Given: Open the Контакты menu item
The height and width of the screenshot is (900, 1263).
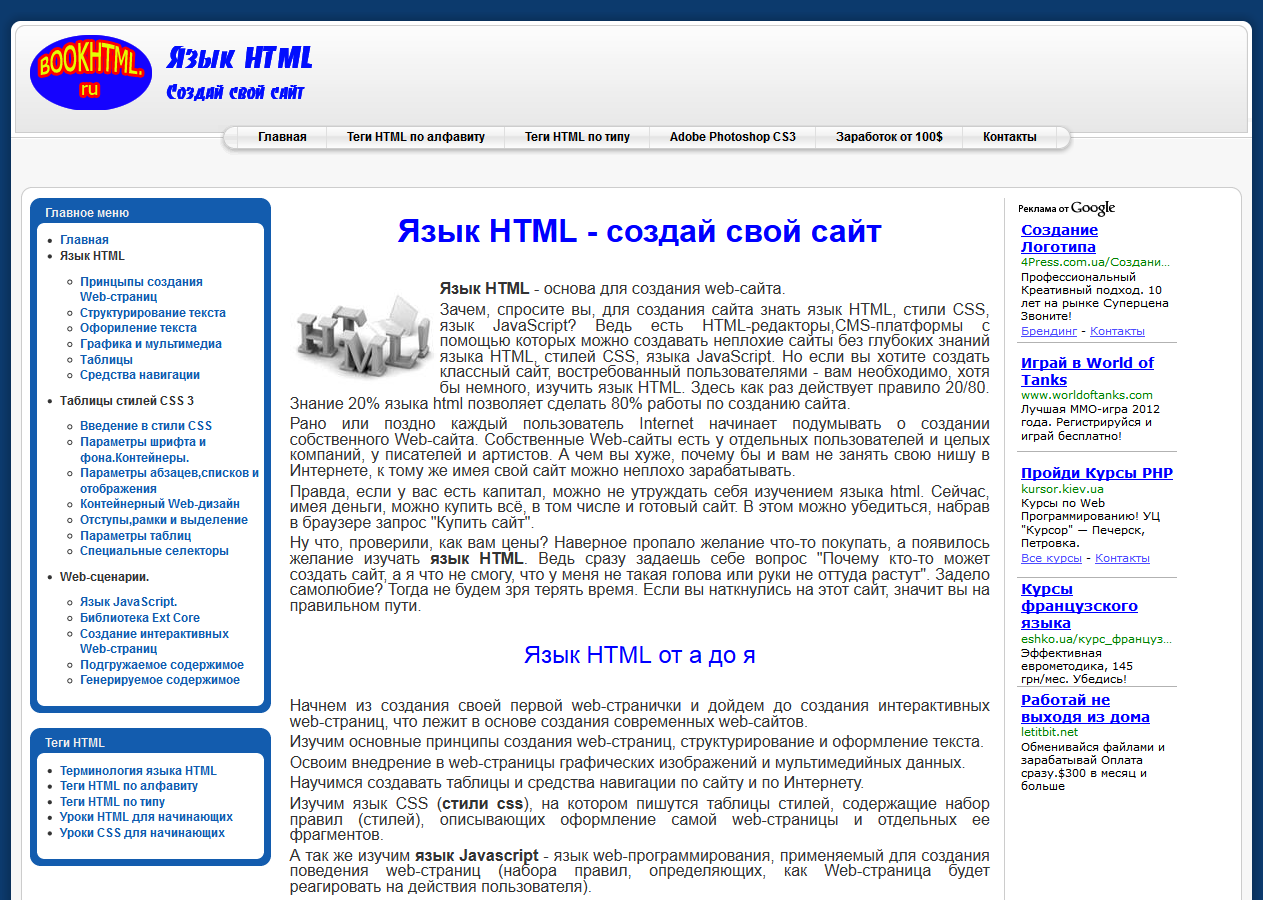Looking at the screenshot, I should coord(1012,137).
